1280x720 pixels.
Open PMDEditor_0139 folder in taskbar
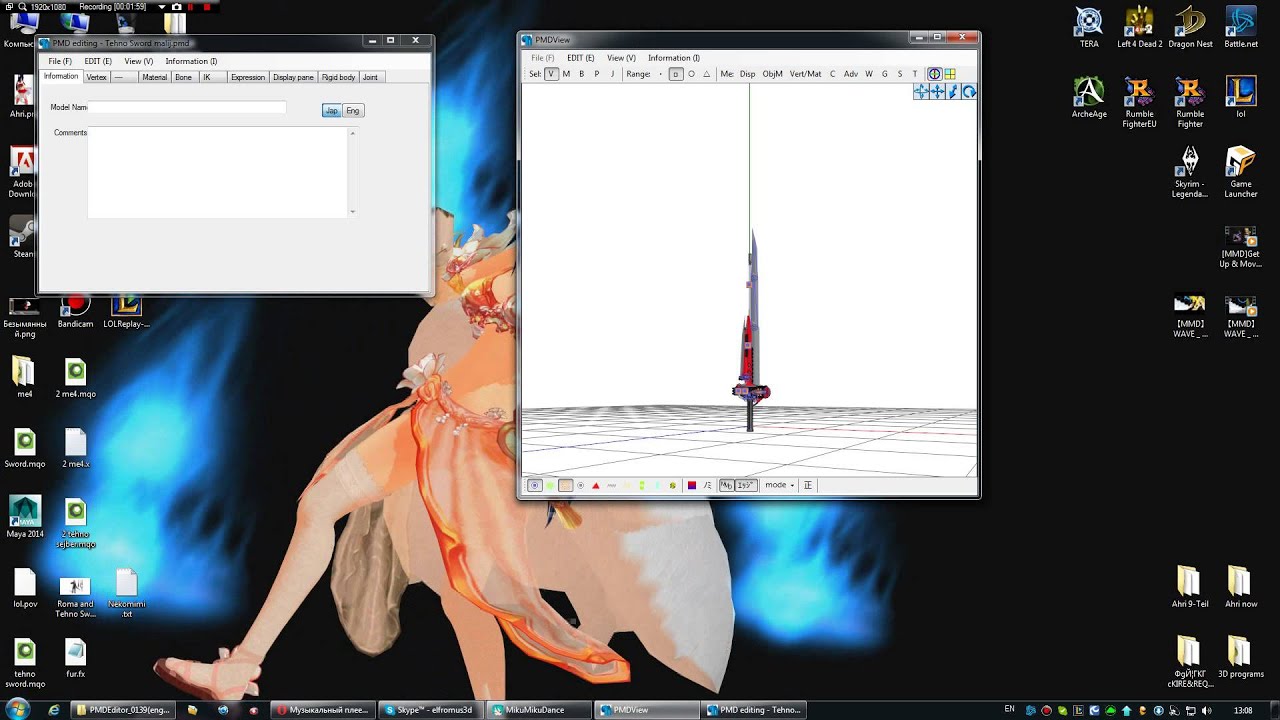coord(123,710)
